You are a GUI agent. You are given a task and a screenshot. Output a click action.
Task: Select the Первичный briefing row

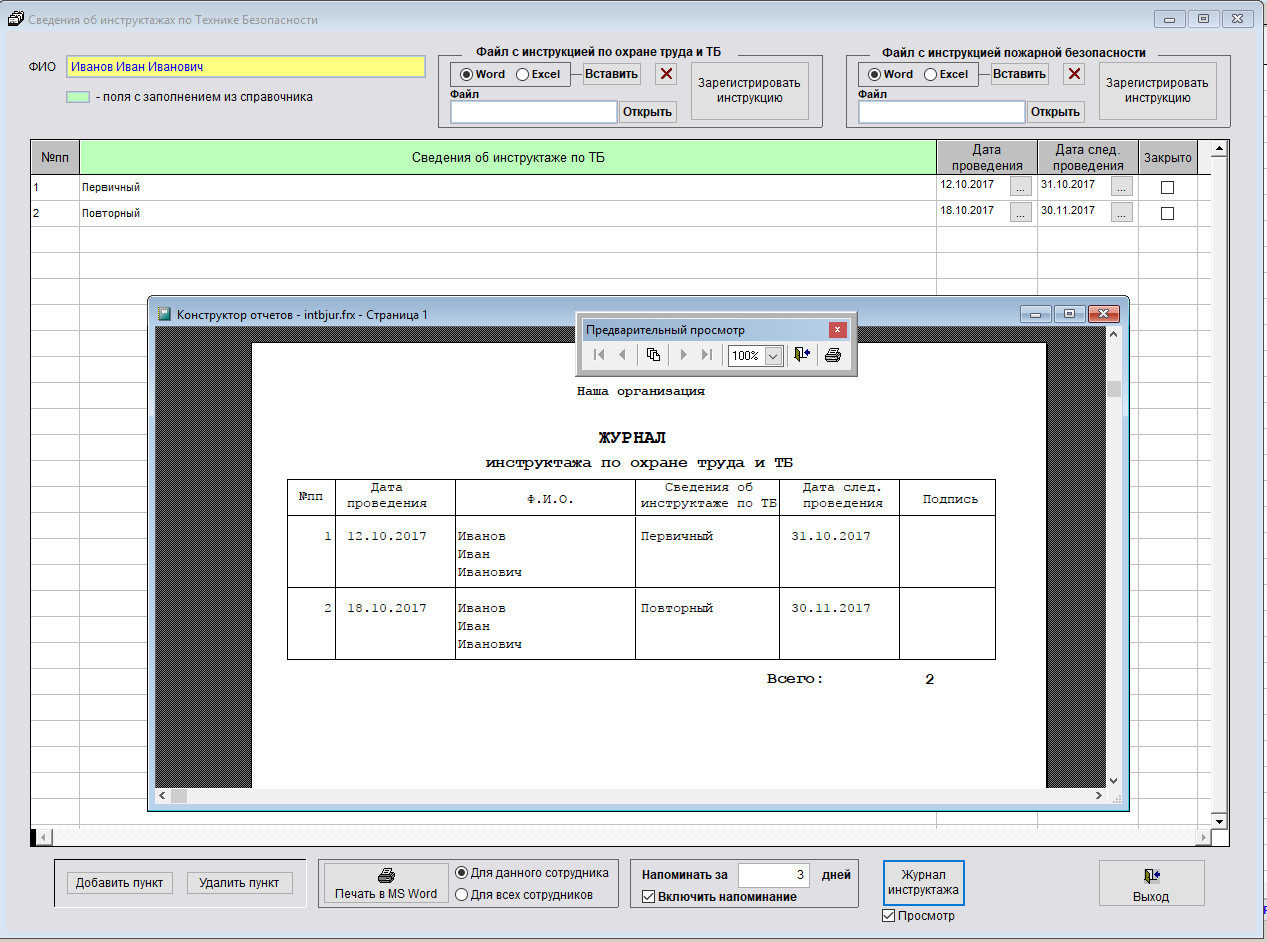(x=508, y=187)
